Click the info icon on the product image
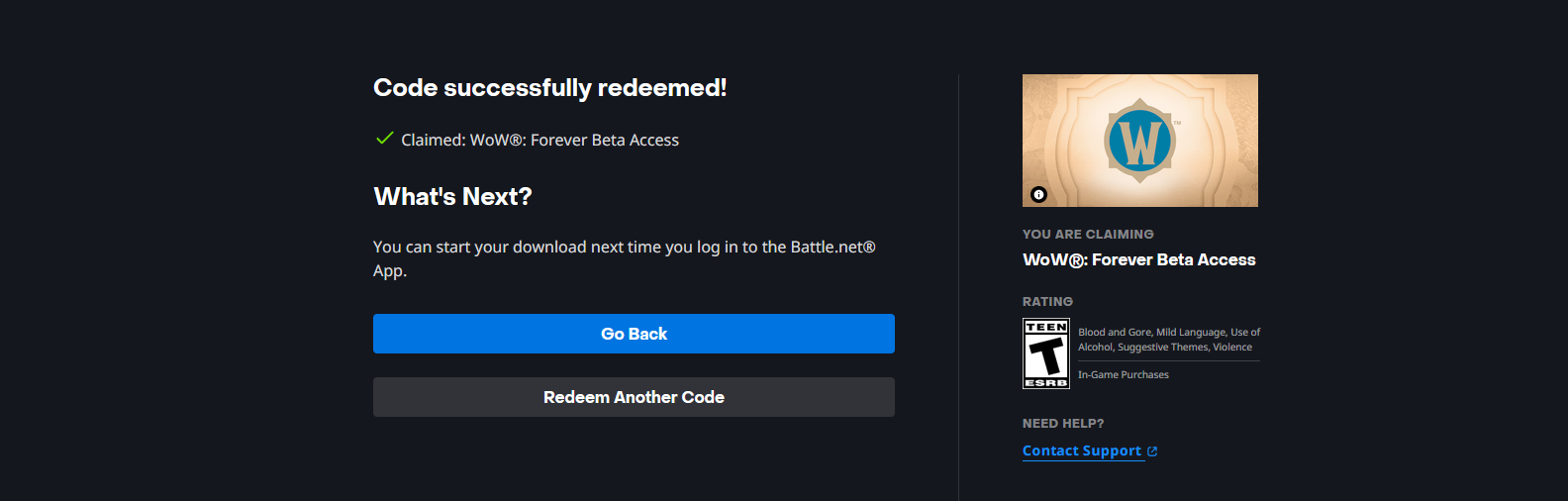The height and width of the screenshot is (501, 1568). [x=1038, y=194]
